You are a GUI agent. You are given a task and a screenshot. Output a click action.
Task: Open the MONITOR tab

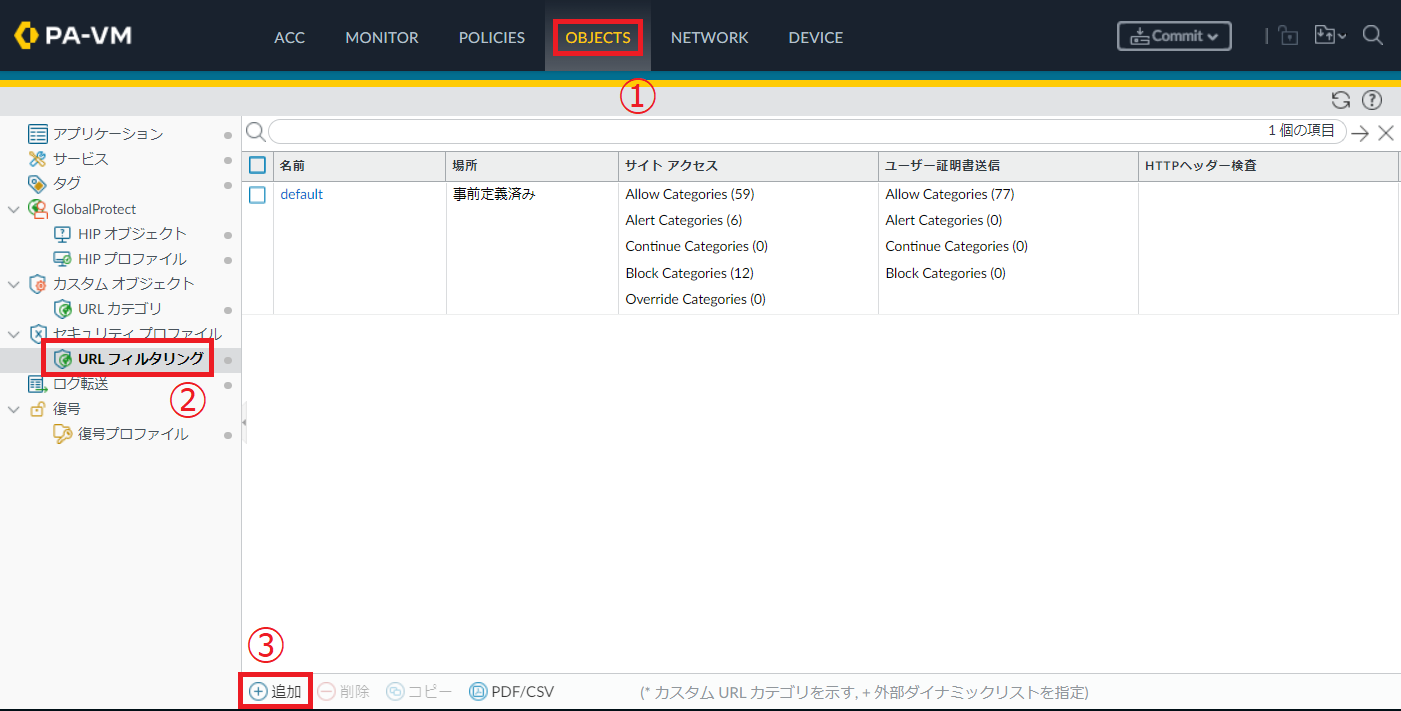tap(382, 37)
